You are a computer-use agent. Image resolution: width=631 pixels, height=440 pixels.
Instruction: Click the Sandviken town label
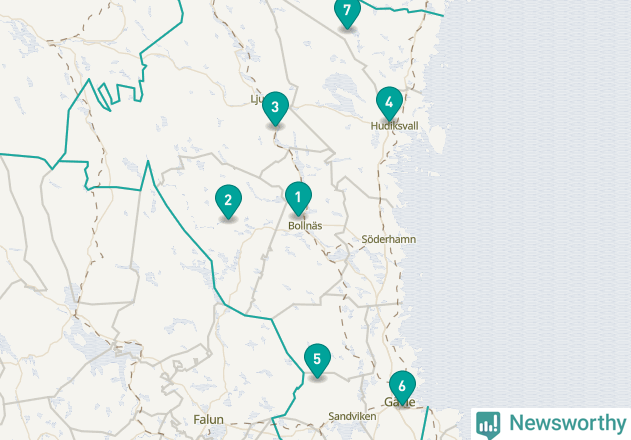click(x=352, y=416)
